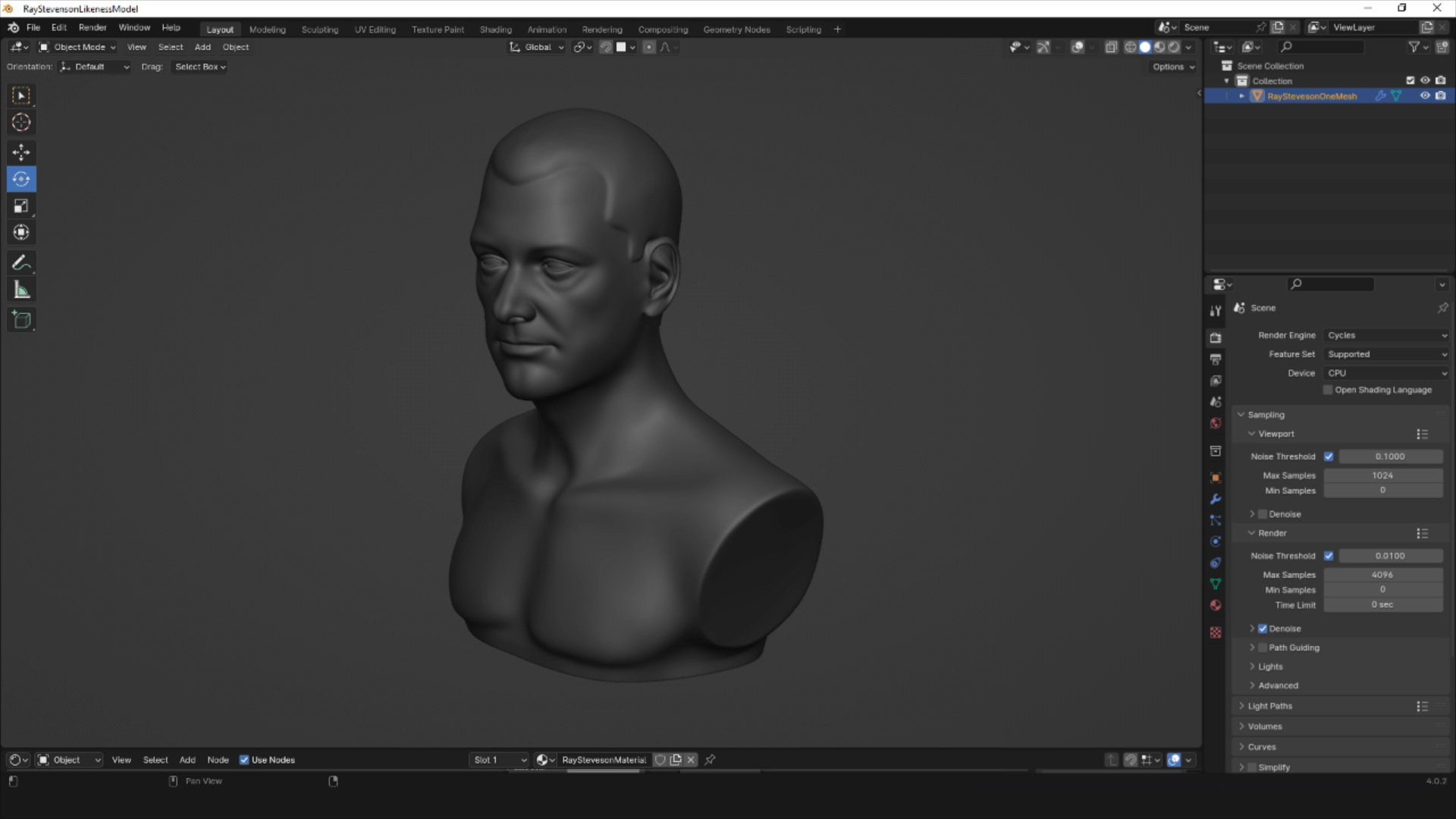Select the Measure tool
Screen dimensions: 1456x819
point(21,290)
